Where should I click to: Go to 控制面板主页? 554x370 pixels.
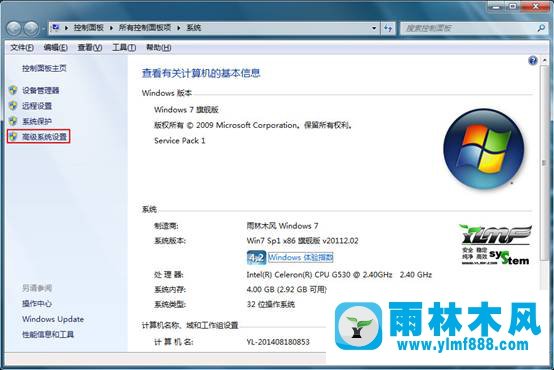click(44, 68)
